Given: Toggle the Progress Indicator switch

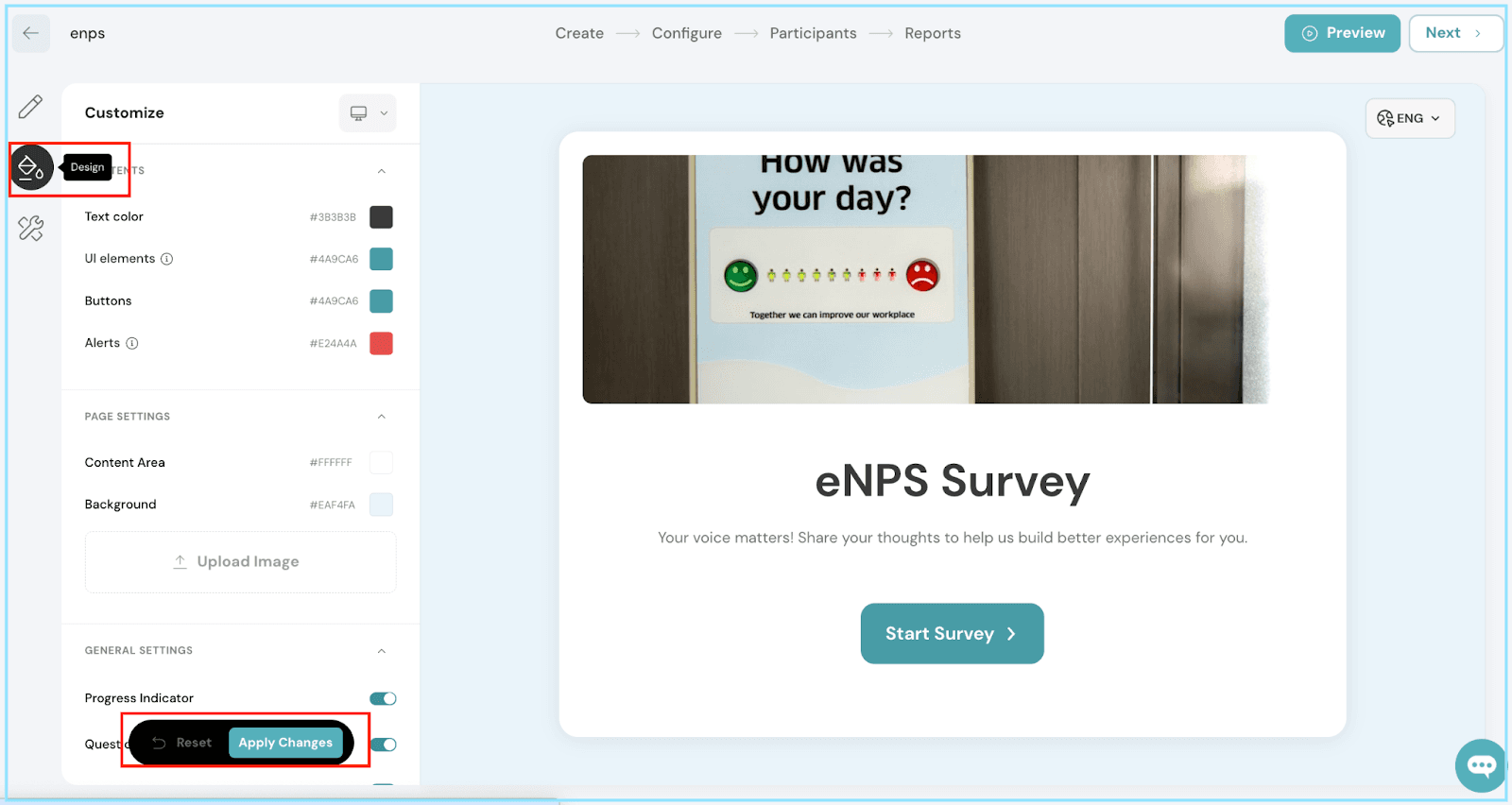Looking at the screenshot, I should click(x=383, y=698).
